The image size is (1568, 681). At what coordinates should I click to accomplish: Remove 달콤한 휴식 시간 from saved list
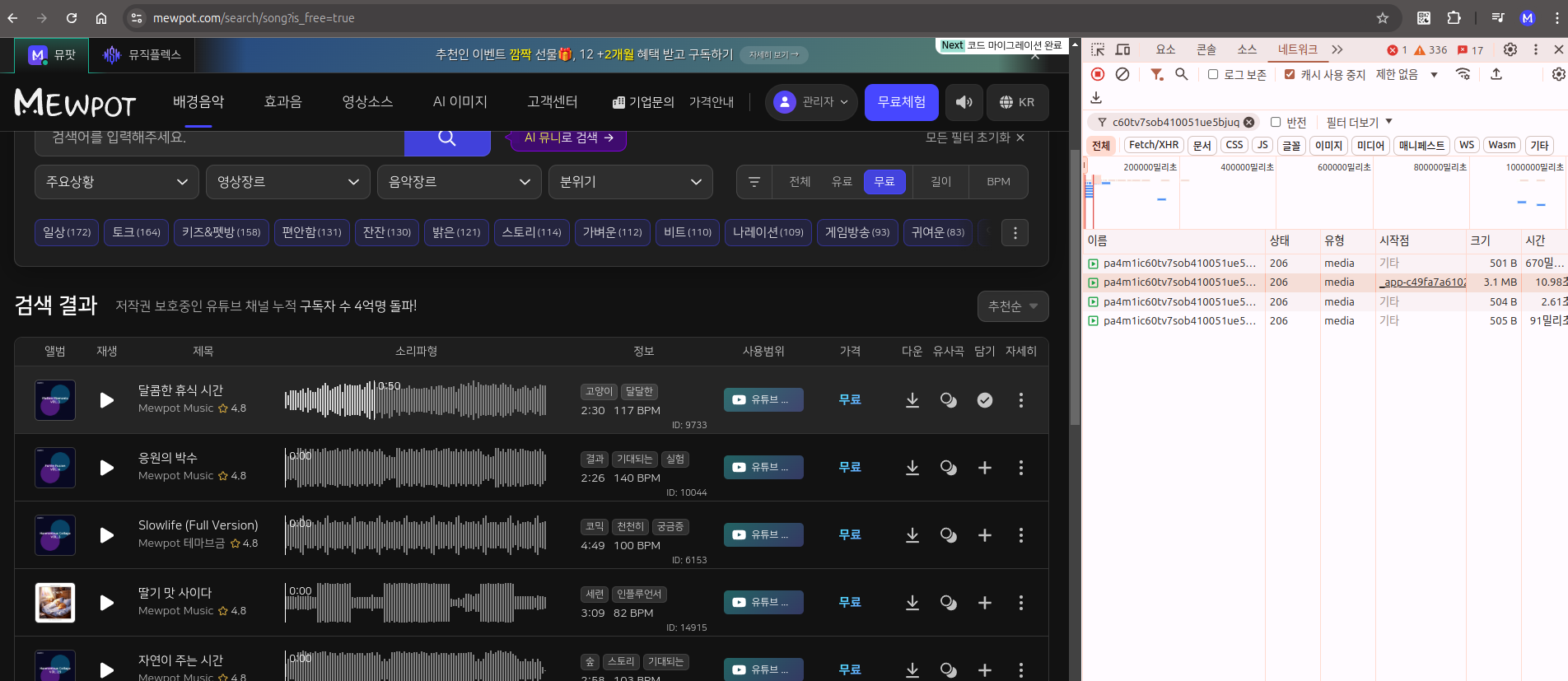coord(985,400)
